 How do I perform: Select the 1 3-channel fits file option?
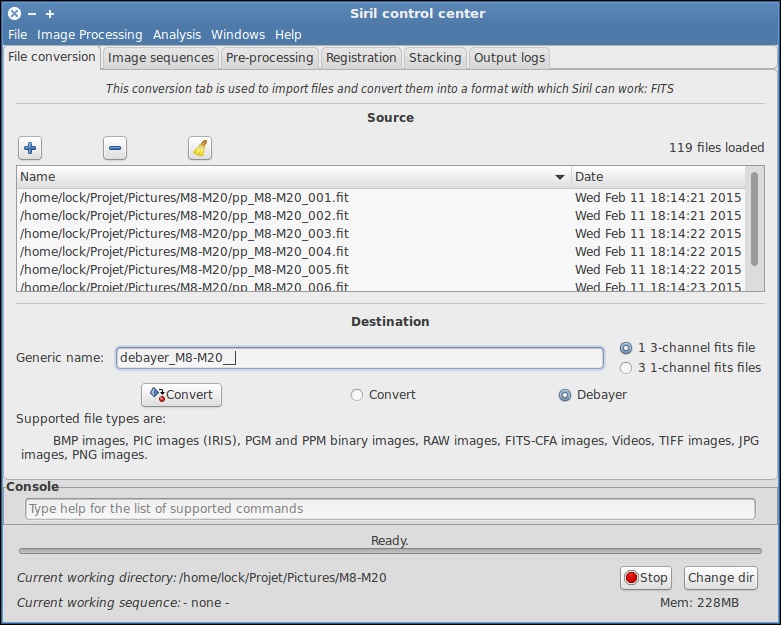[626, 348]
